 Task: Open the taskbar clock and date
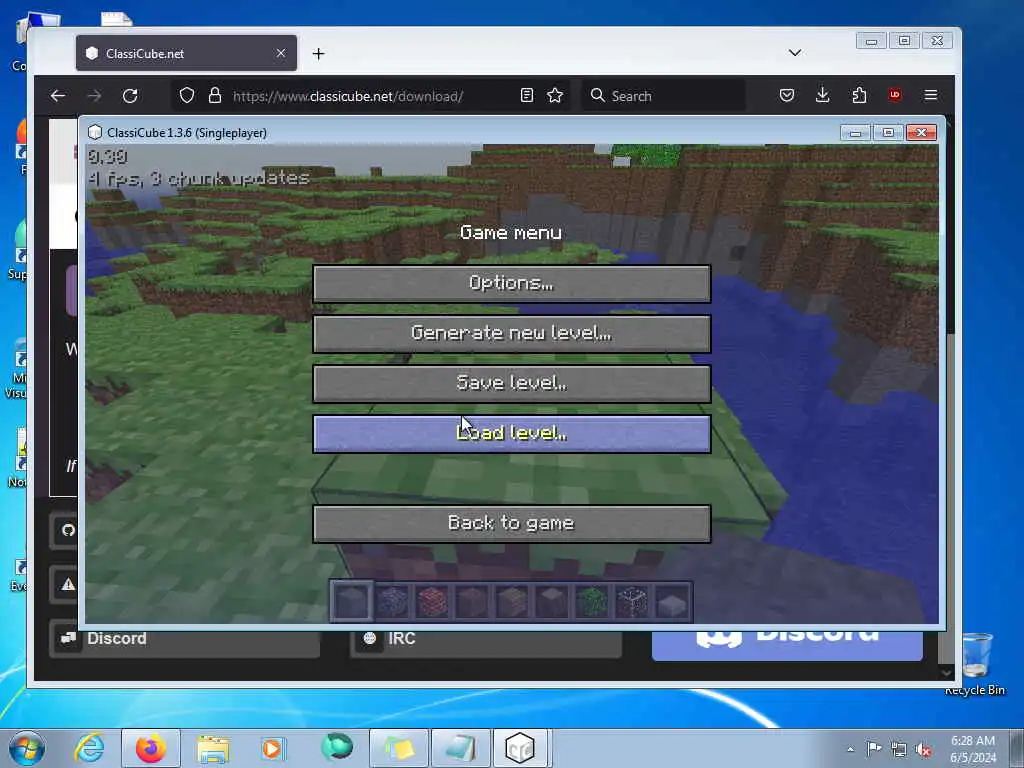coord(973,749)
